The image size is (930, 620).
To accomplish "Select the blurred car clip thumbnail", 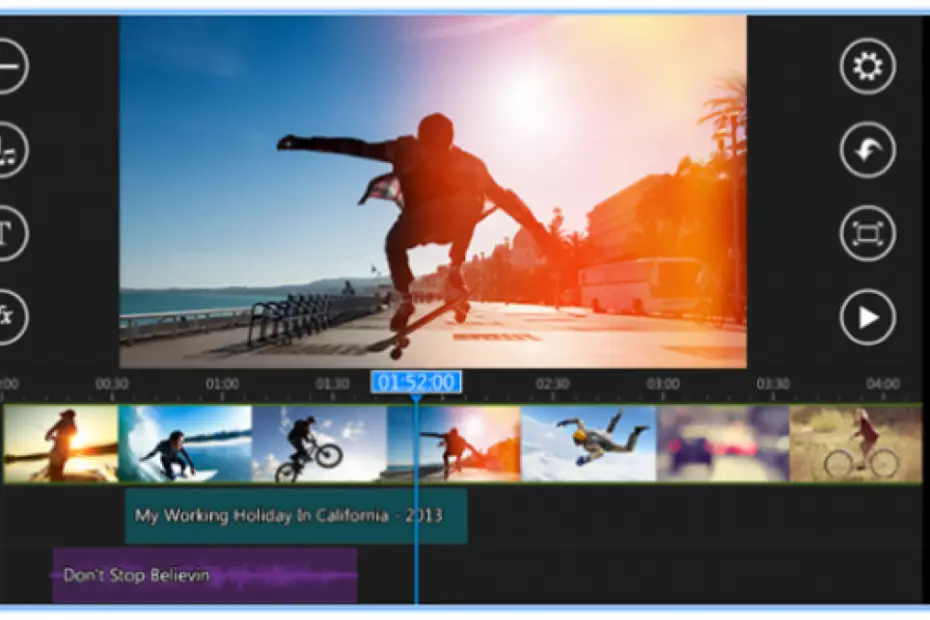I will pos(722,443).
